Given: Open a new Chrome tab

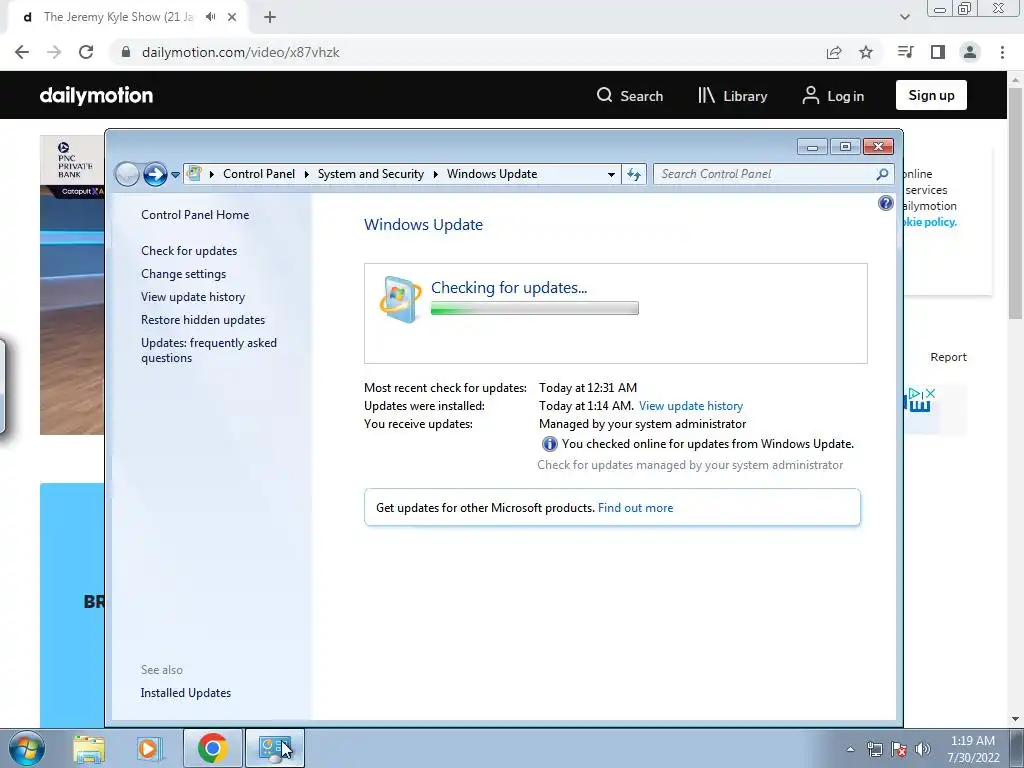Looking at the screenshot, I should click(x=270, y=17).
